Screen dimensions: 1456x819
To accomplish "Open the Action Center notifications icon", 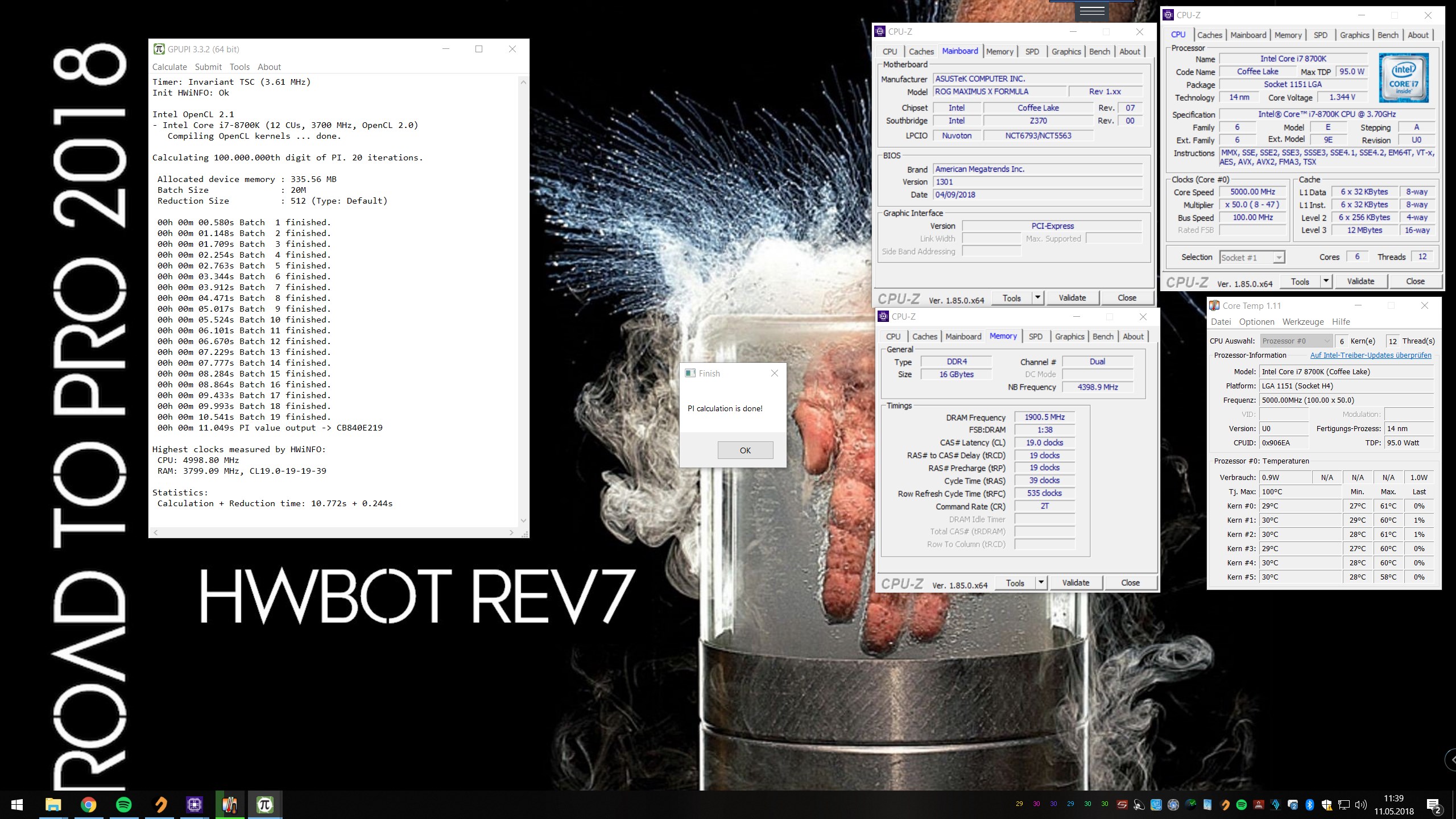I will click(1435, 805).
